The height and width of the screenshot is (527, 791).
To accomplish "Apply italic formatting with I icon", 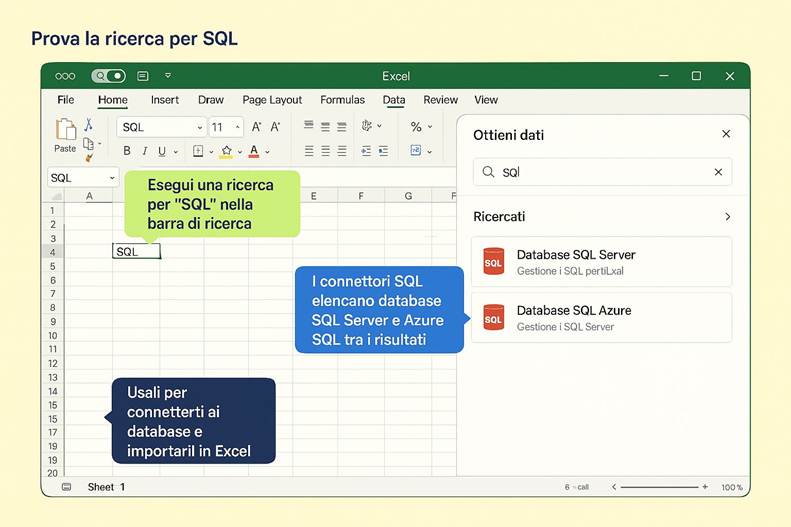I will pyautogui.click(x=145, y=151).
